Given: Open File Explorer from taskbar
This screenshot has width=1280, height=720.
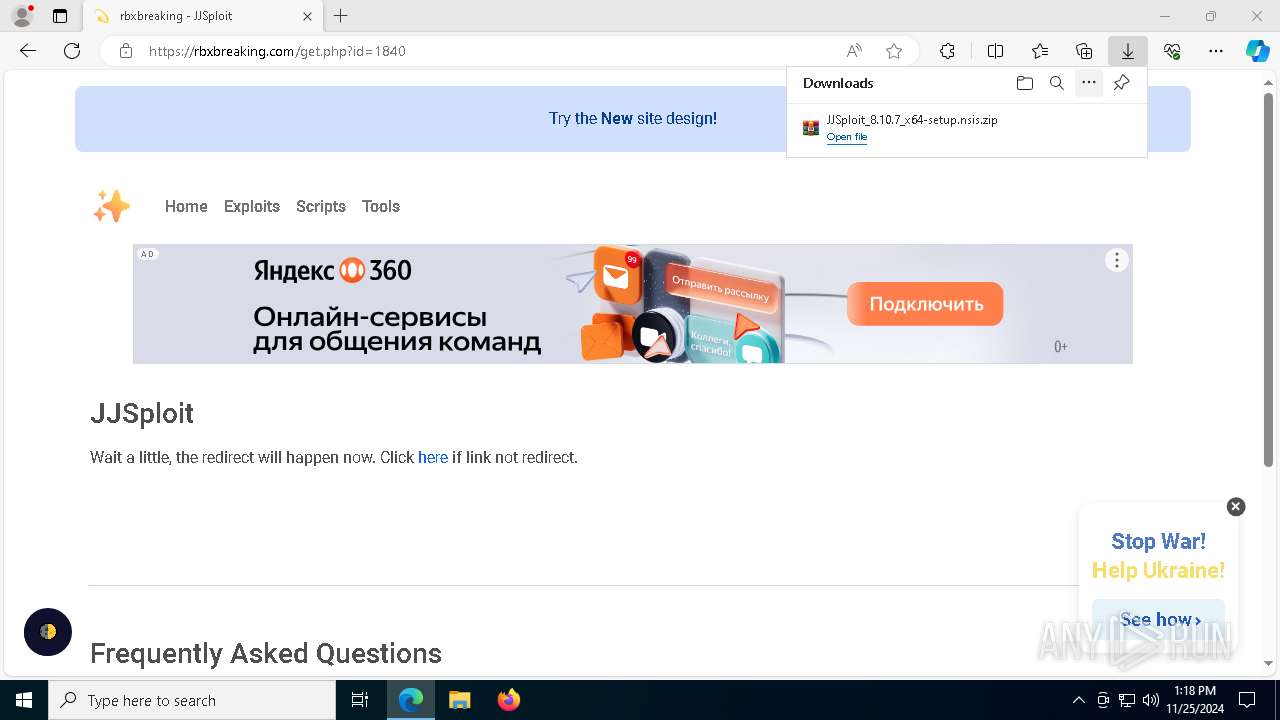Looking at the screenshot, I should [459, 700].
